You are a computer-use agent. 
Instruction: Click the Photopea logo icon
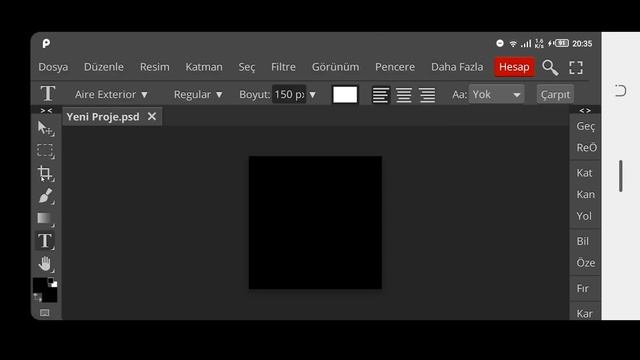click(x=46, y=43)
